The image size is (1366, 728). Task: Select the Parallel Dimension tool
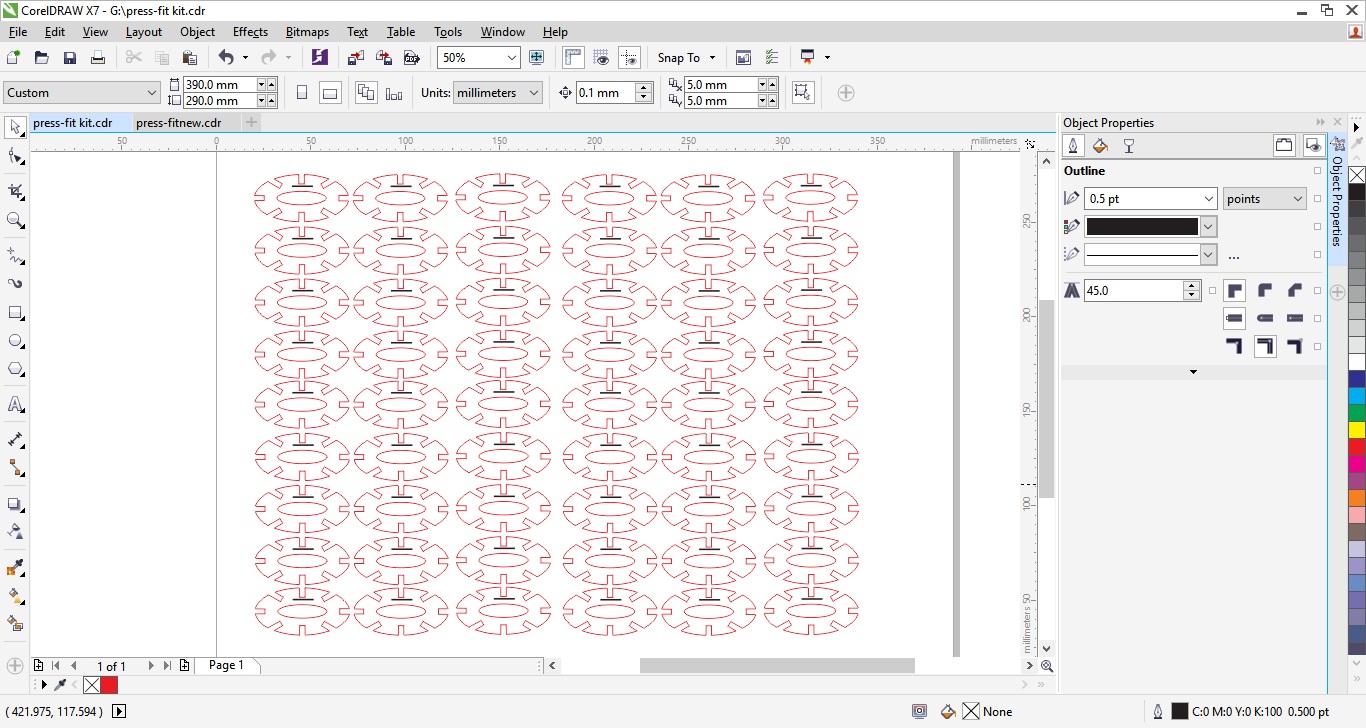tap(15, 439)
